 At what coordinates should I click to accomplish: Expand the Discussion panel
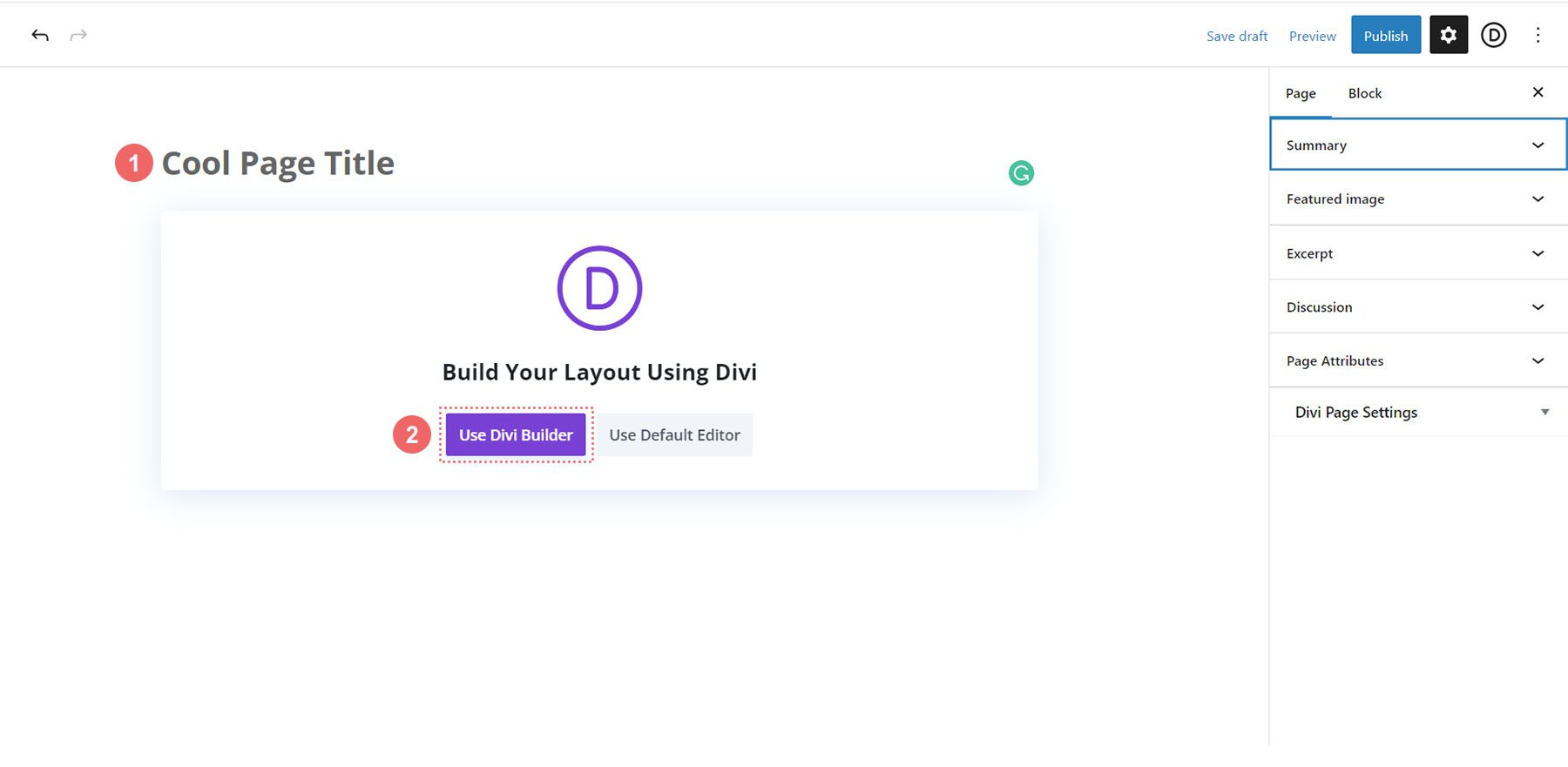(x=1418, y=306)
